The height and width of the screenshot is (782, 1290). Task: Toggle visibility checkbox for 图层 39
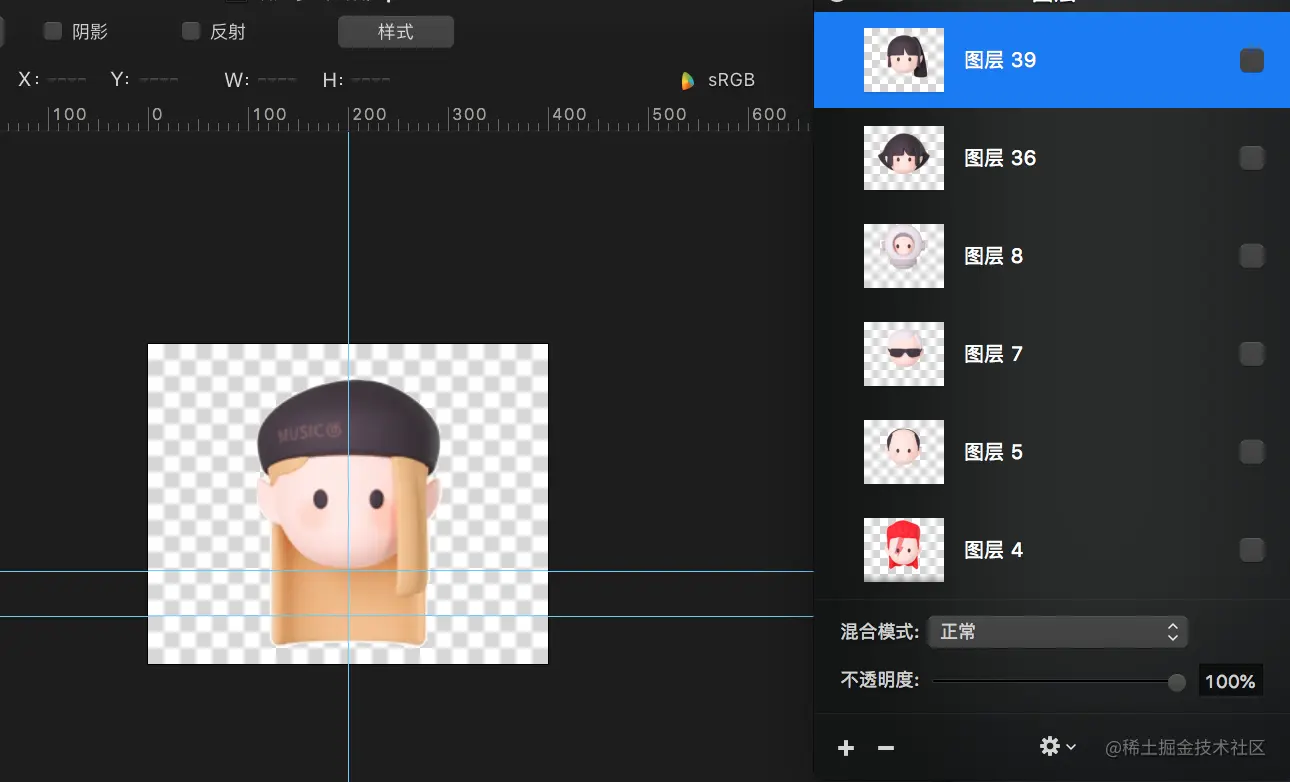click(x=1252, y=61)
